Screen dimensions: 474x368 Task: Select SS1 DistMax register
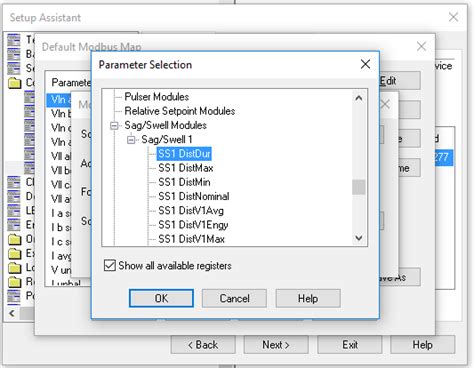(186, 168)
